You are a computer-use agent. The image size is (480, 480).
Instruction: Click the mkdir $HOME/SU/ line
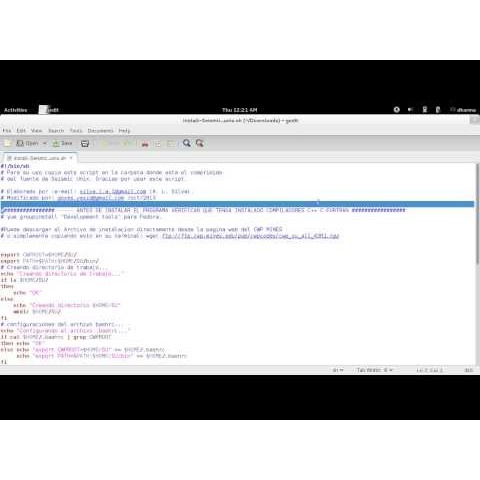click(37, 312)
